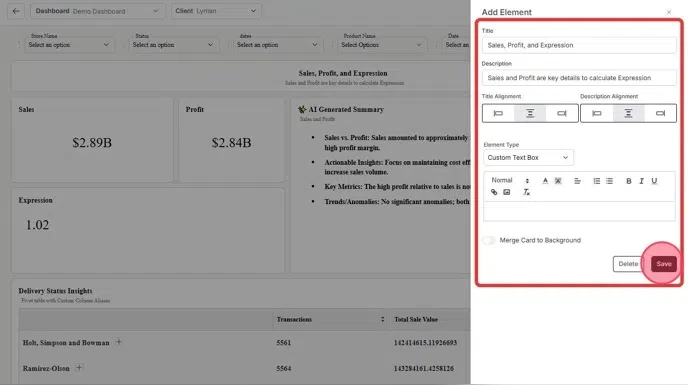
Task: Click the Delete button
Action: (628, 264)
